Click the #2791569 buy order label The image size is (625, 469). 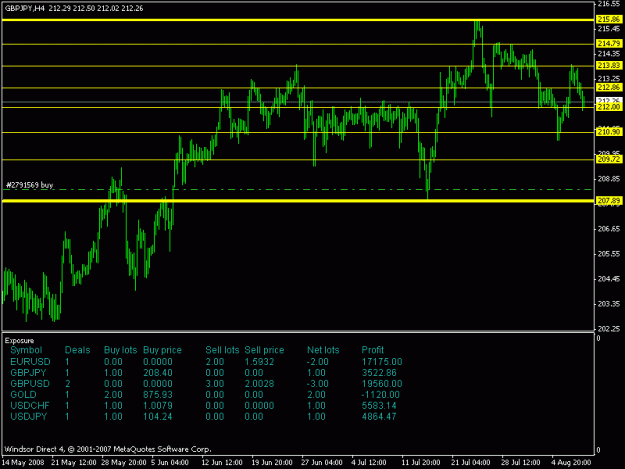click(29, 185)
